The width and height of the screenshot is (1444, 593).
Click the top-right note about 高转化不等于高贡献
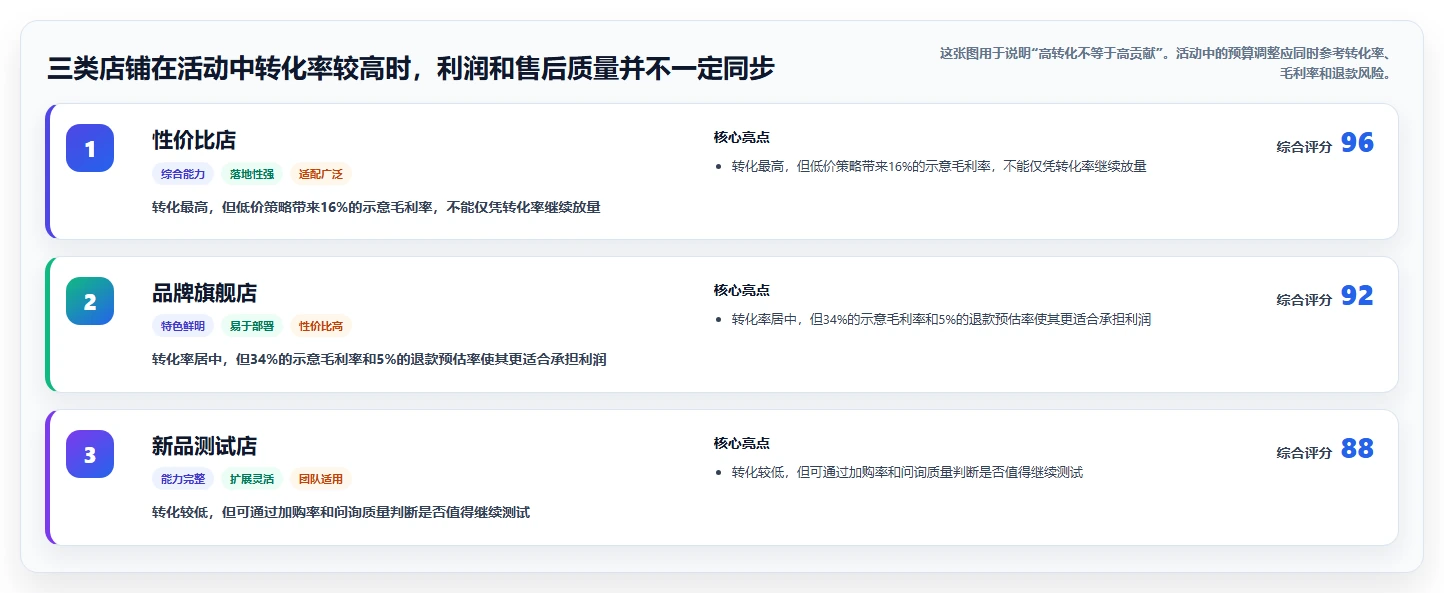point(1165,63)
